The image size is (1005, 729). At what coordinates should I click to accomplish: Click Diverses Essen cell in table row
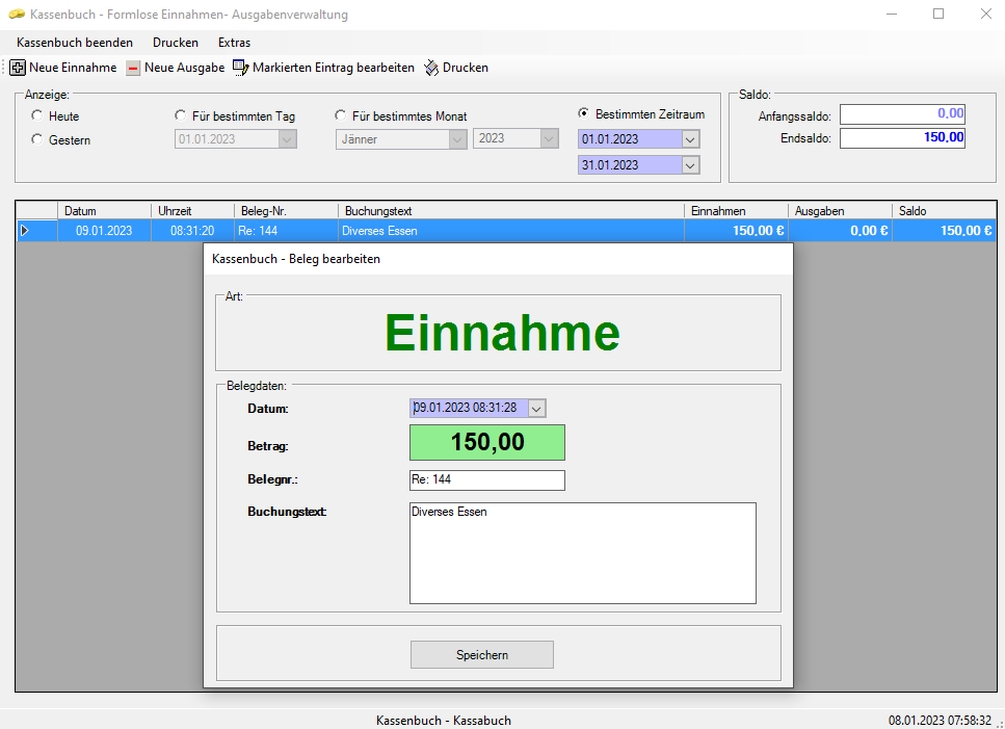511,231
